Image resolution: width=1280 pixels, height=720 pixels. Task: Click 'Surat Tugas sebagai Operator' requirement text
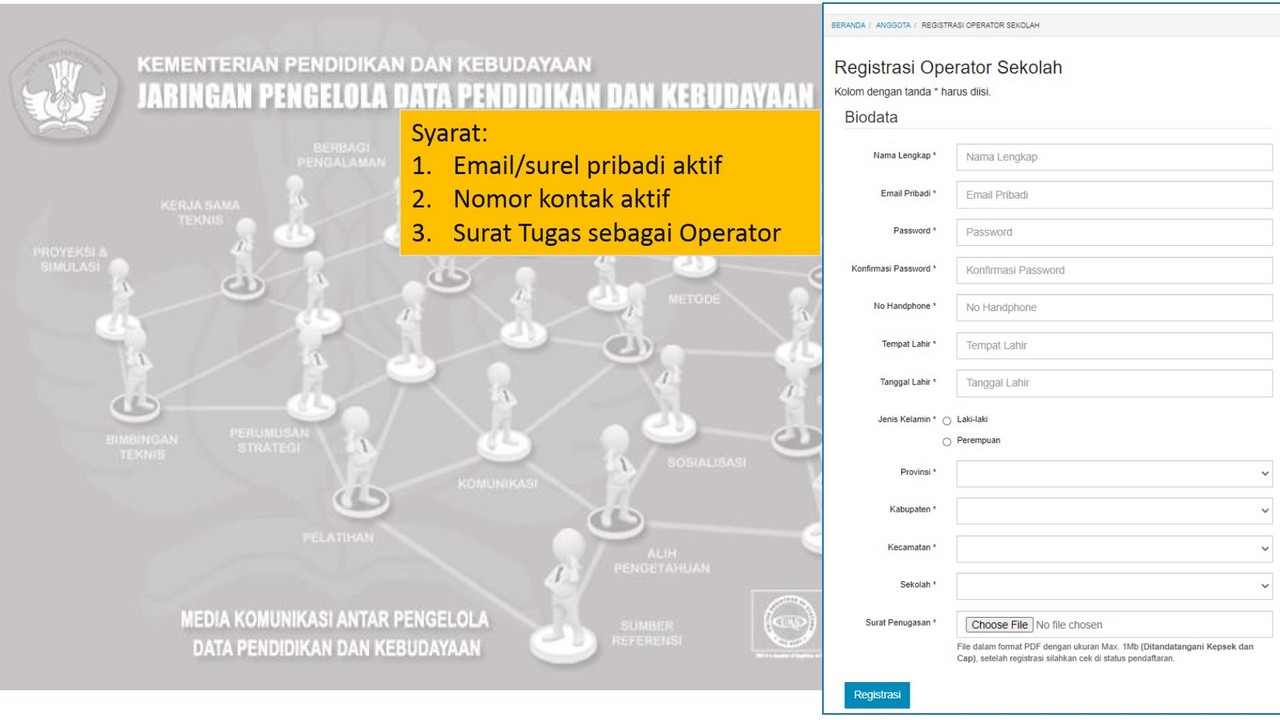click(x=616, y=233)
